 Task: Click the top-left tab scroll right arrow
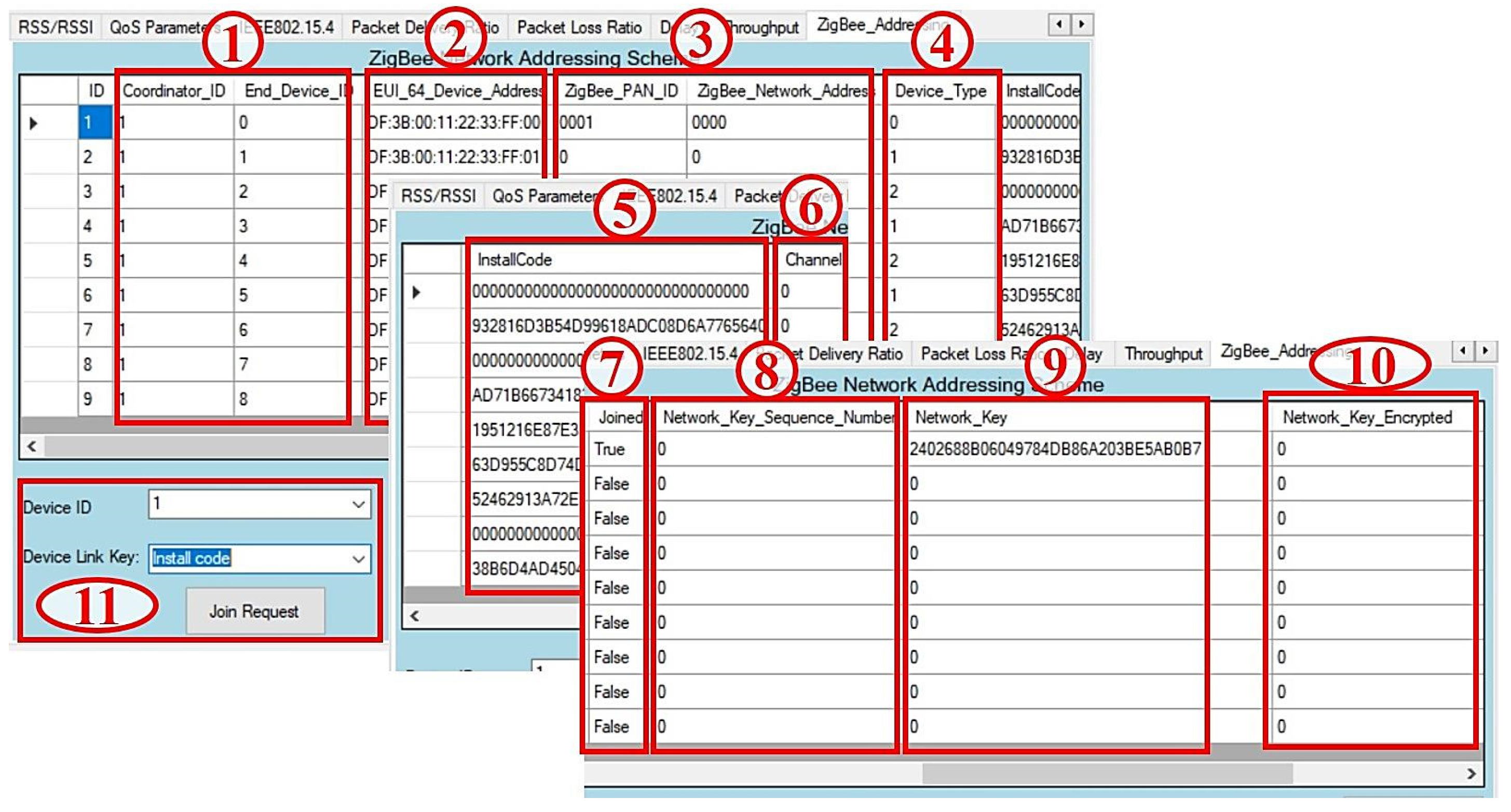[1082, 24]
